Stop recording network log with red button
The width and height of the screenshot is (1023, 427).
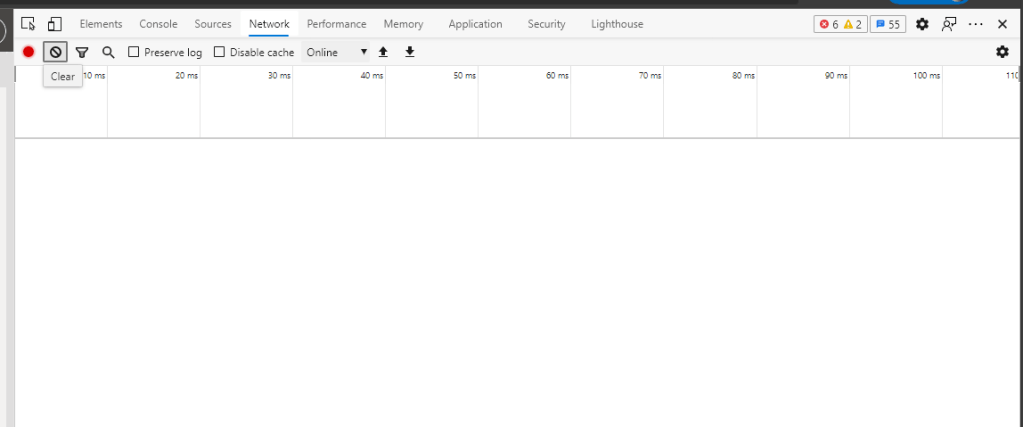(29, 52)
